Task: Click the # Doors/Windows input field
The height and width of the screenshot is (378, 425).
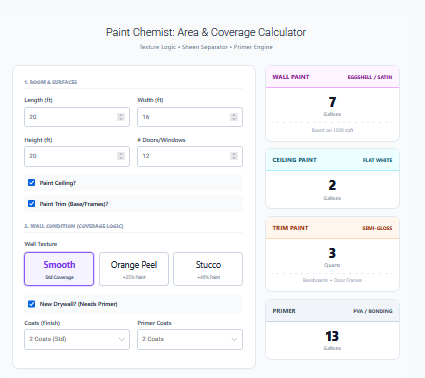Action: 190,156
